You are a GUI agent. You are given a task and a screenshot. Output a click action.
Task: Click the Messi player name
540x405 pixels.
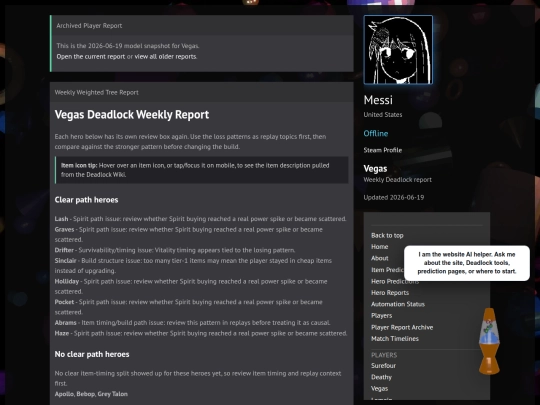(378, 100)
